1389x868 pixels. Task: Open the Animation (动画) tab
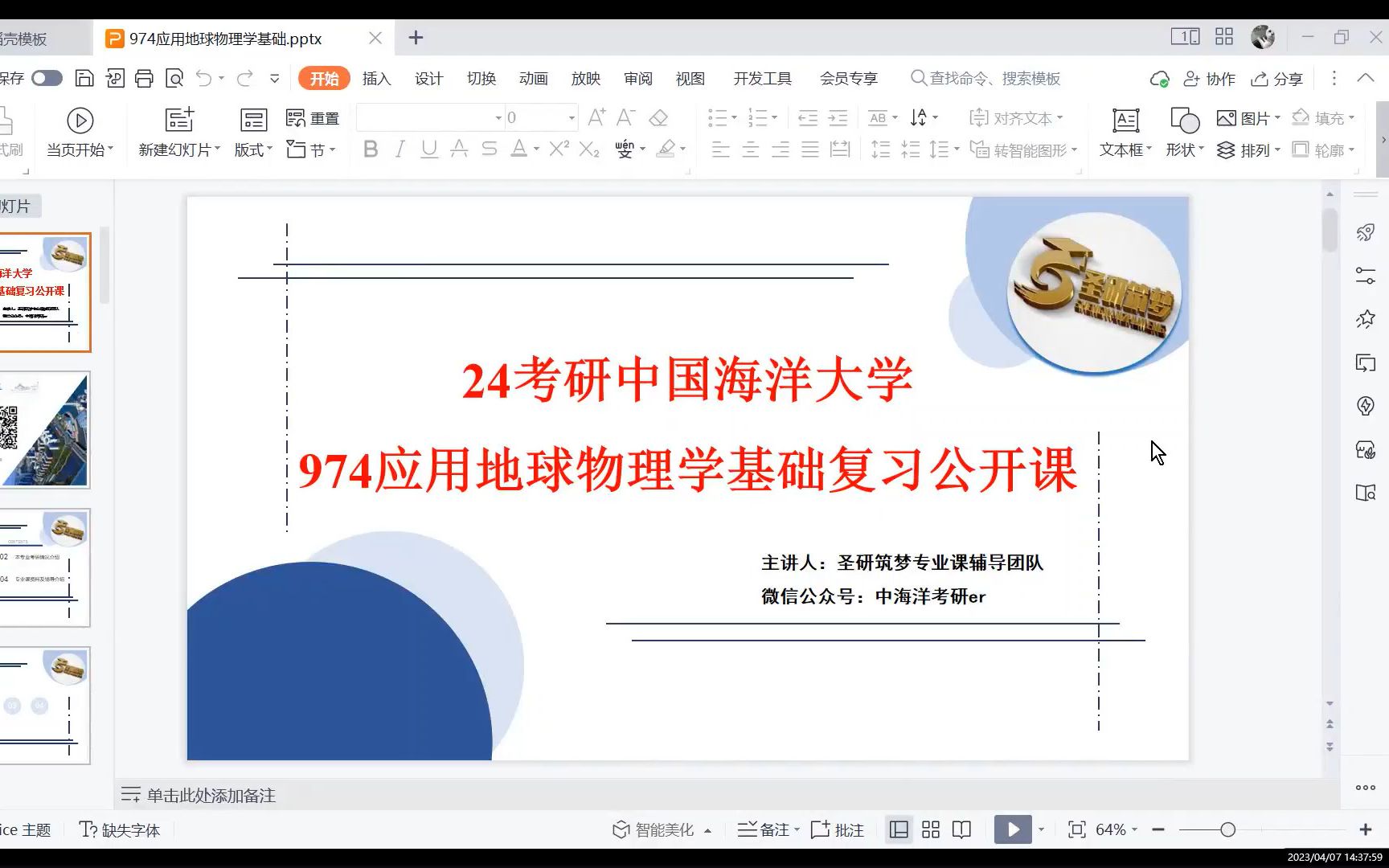point(533,78)
